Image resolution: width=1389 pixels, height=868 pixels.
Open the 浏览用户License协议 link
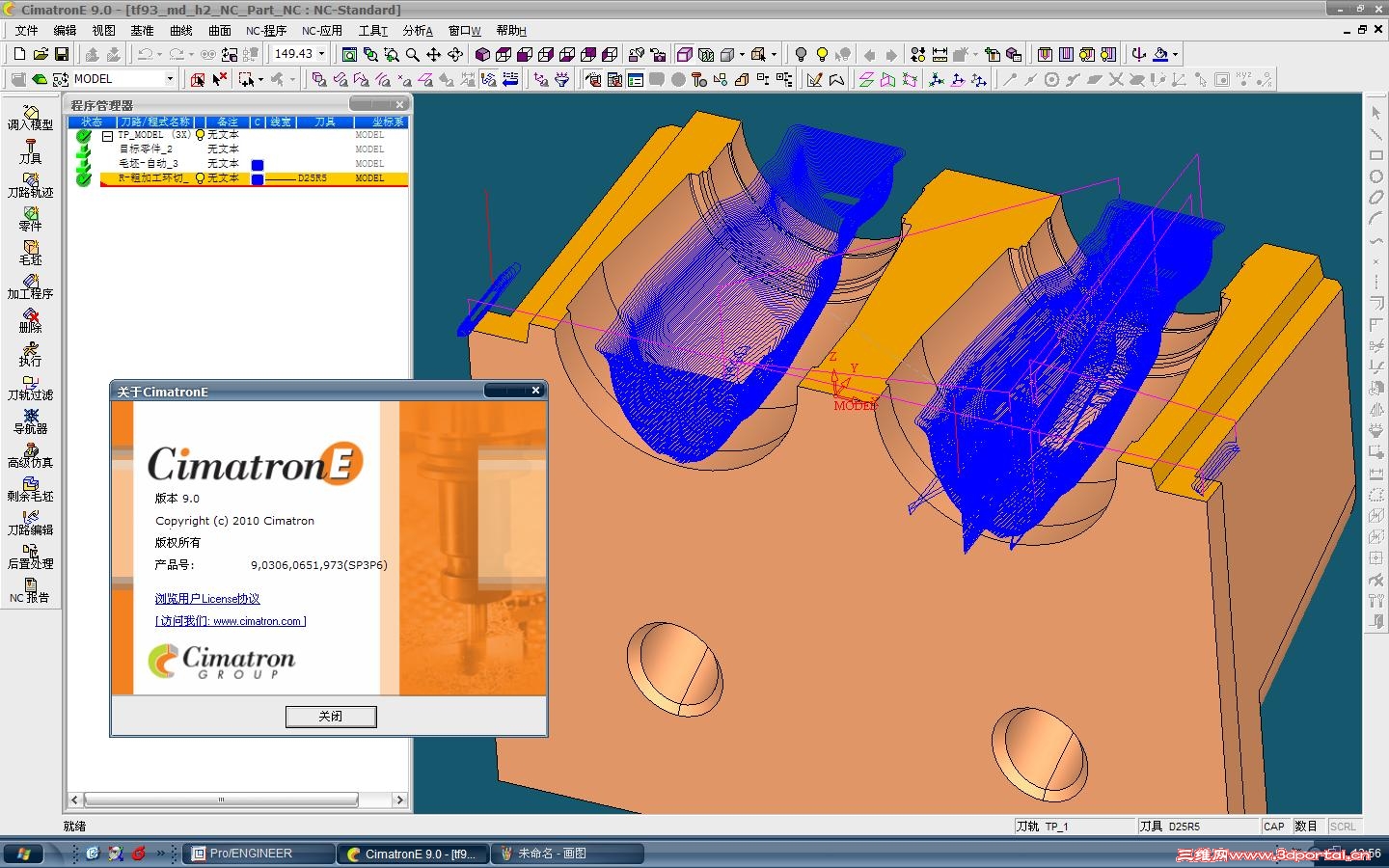[x=207, y=599]
